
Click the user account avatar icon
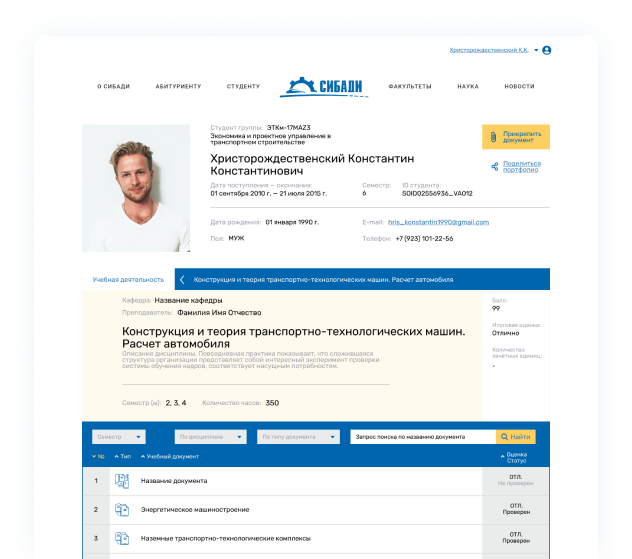pos(546,50)
